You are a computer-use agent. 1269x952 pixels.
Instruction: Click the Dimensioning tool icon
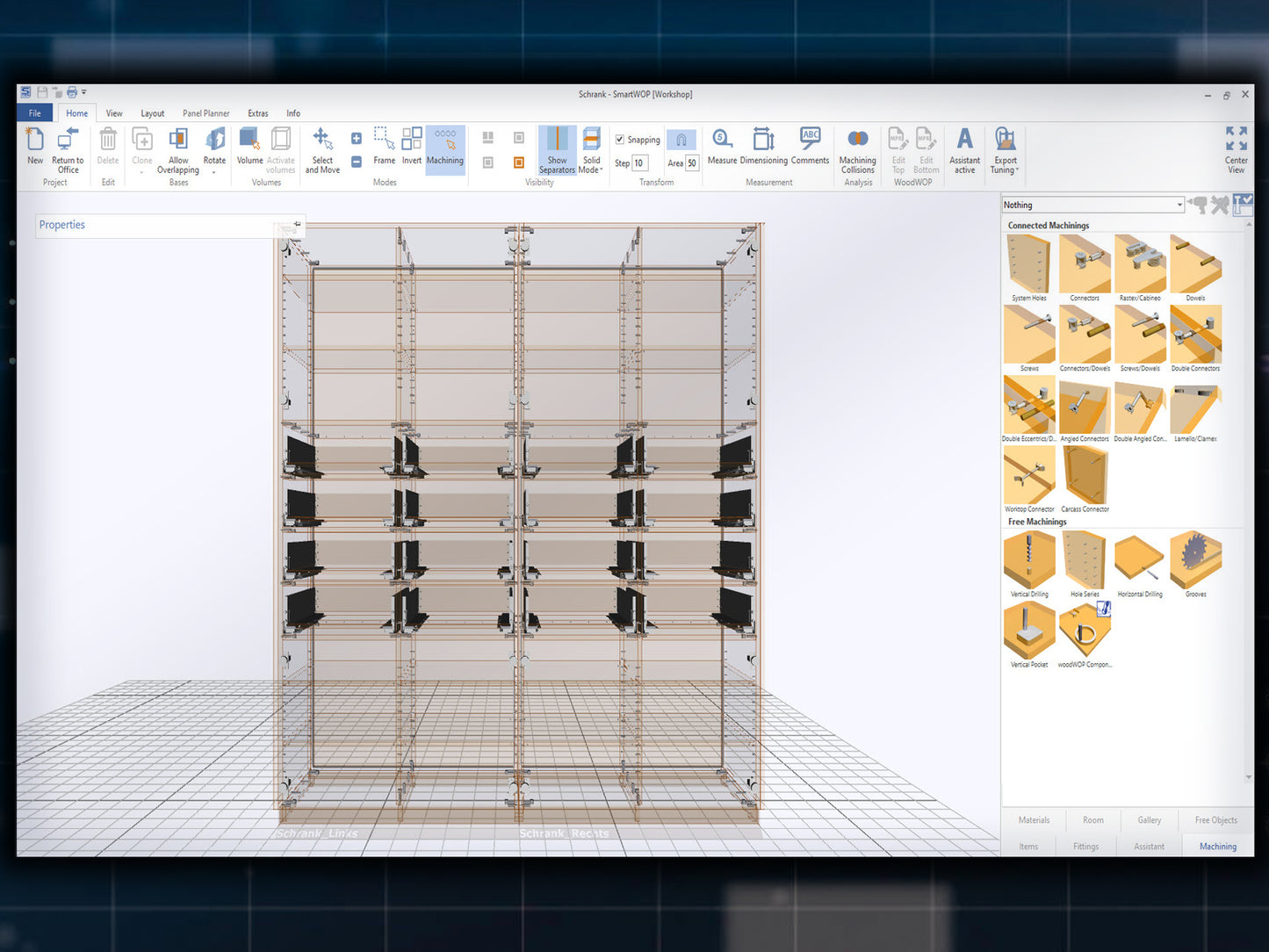[763, 140]
